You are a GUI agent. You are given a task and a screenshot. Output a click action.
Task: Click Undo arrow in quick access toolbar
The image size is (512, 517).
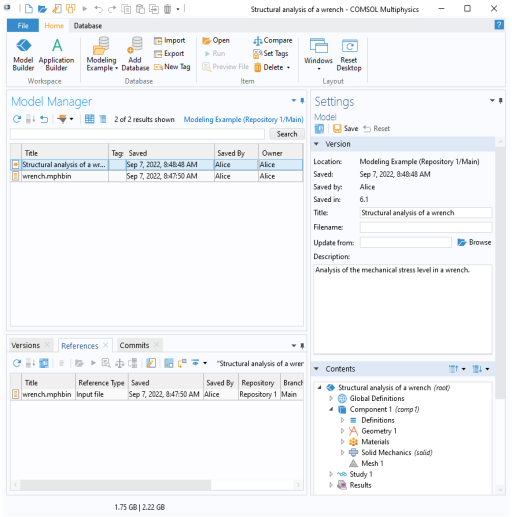point(98,9)
